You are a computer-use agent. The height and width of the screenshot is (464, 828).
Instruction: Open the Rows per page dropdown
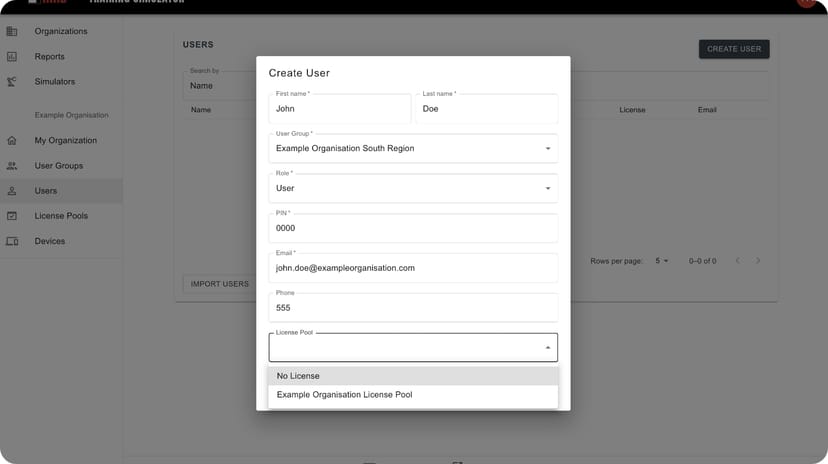click(x=661, y=261)
